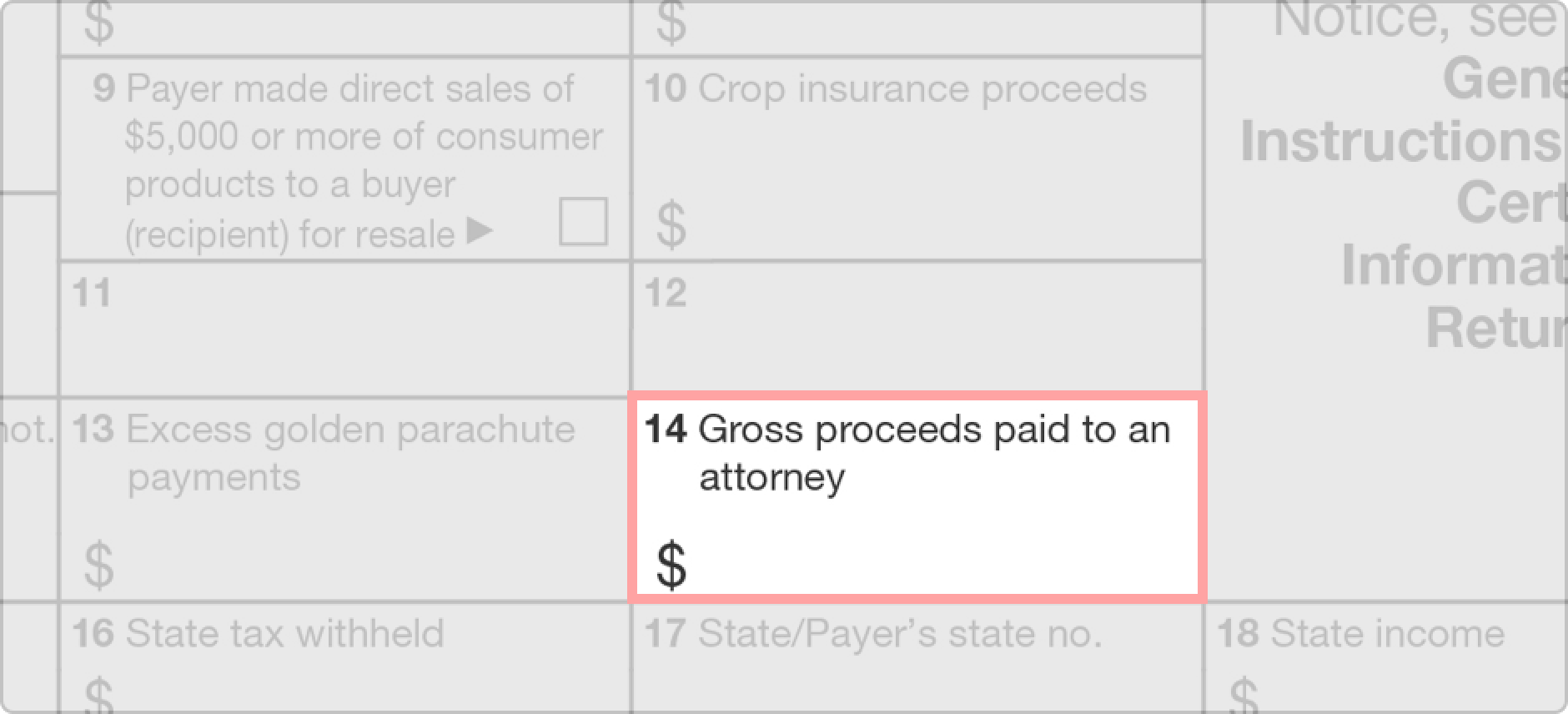The width and height of the screenshot is (1568, 714).
Task: Click the dollar field above Crop insurance box
Action: pyautogui.click(x=917, y=28)
